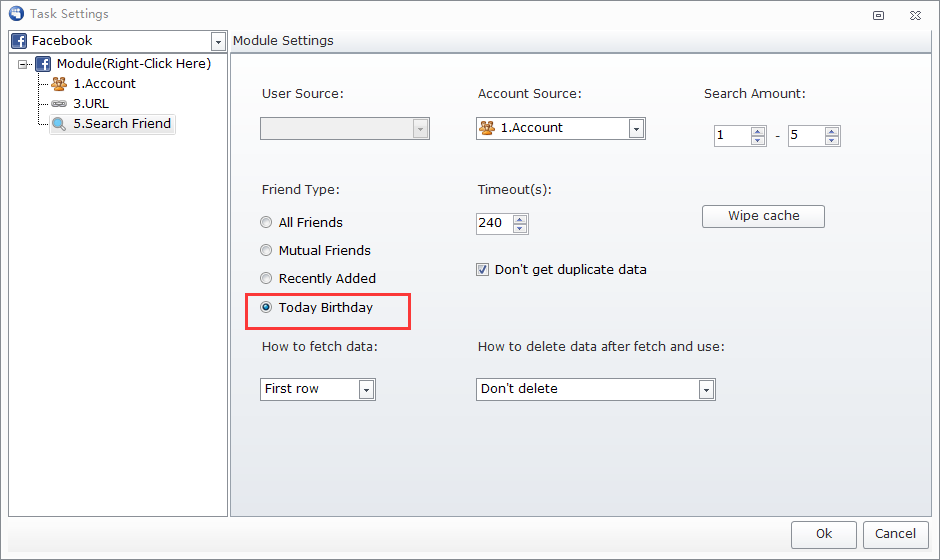Click the Task Settings app icon
The width and height of the screenshot is (940, 560).
16,13
